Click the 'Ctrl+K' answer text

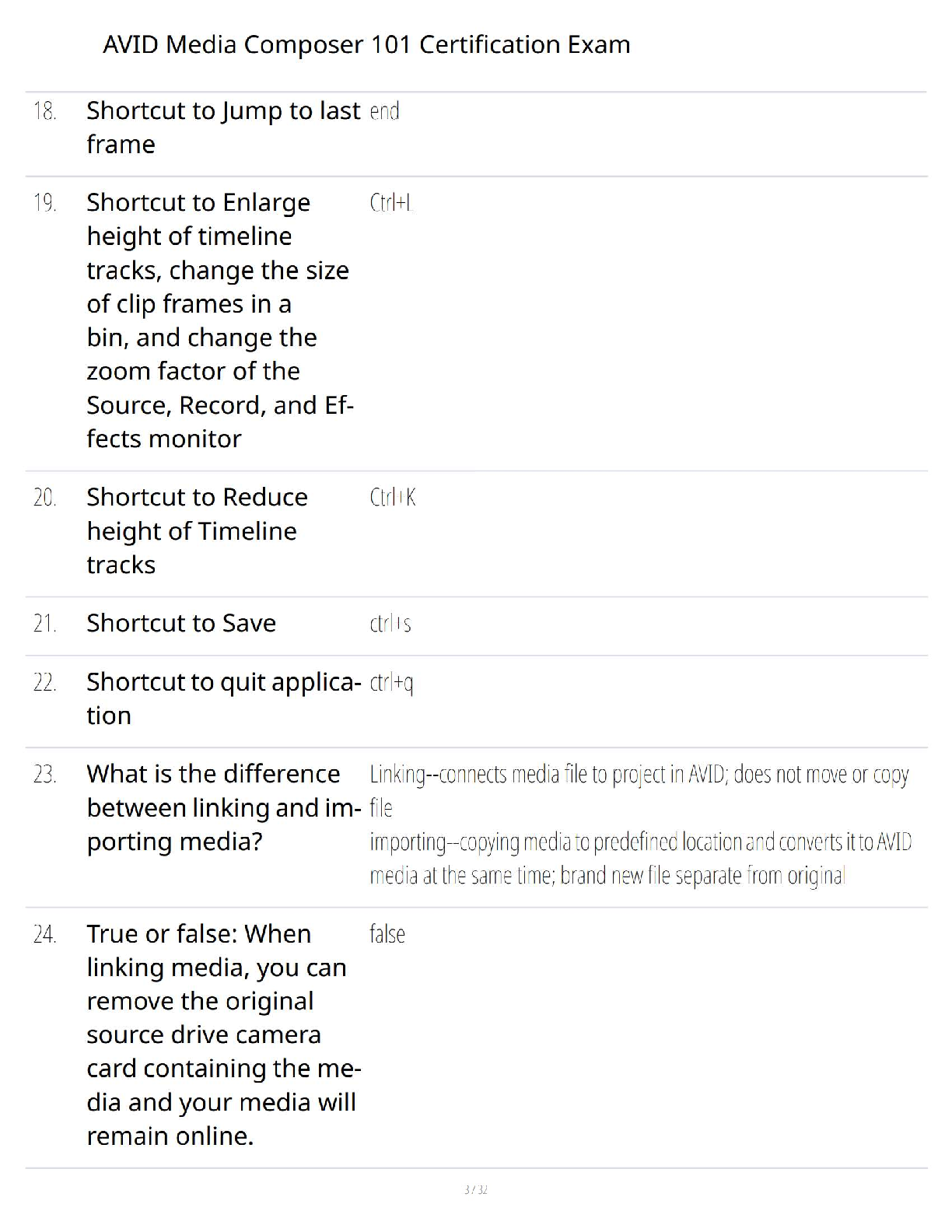coord(393,497)
